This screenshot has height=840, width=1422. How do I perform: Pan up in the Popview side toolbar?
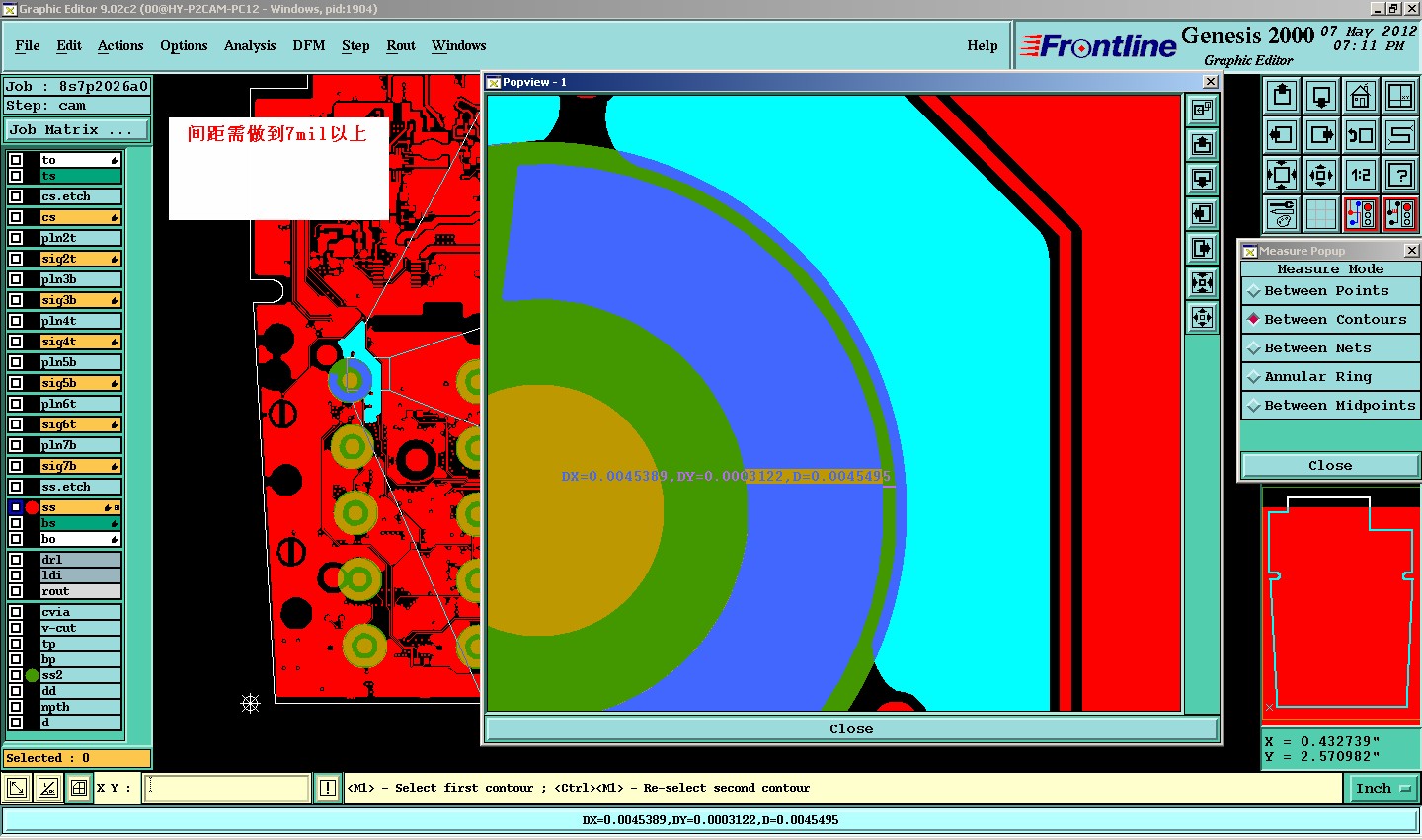[x=1202, y=145]
